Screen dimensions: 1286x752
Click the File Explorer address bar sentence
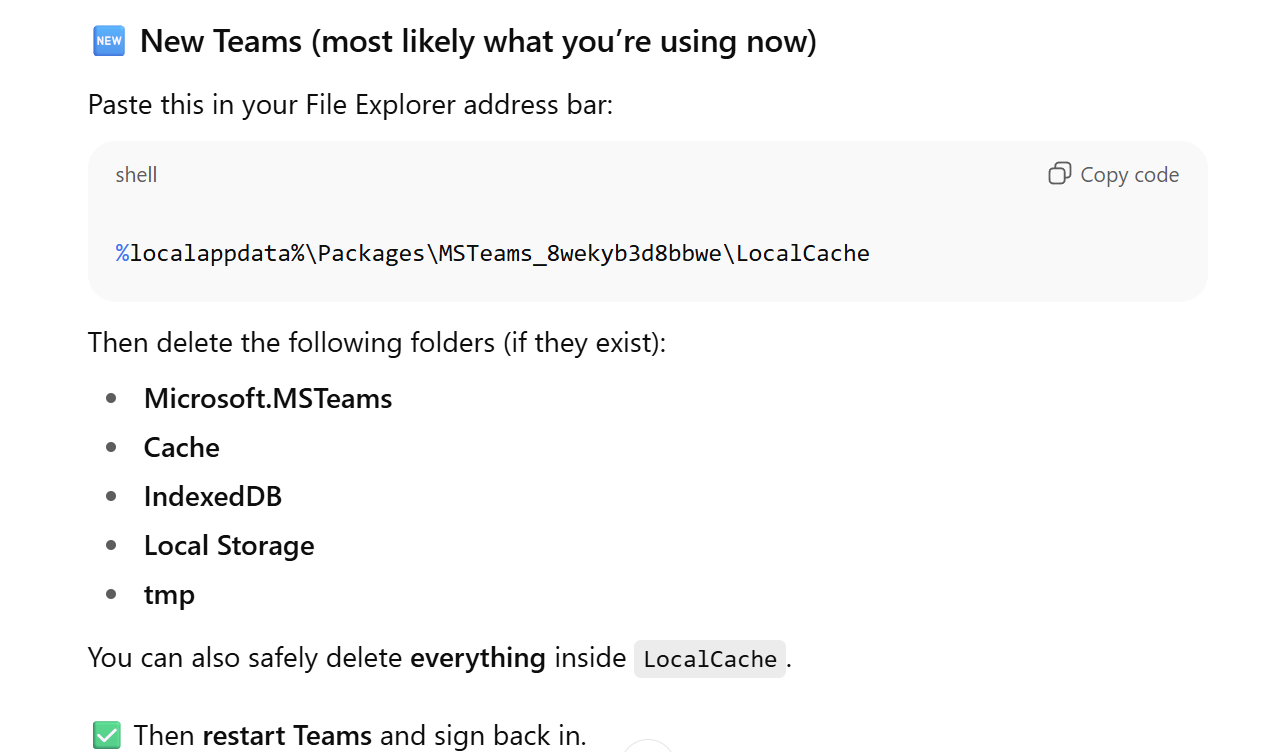(350, 104)
